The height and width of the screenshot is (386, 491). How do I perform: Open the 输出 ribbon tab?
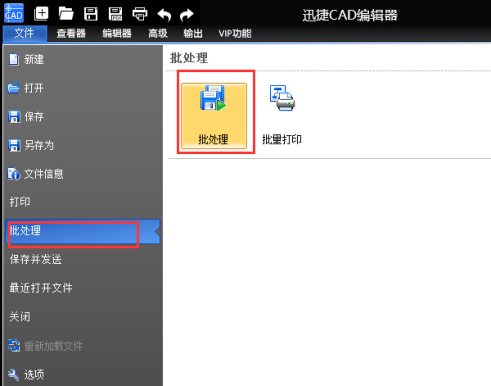(193, 34)
